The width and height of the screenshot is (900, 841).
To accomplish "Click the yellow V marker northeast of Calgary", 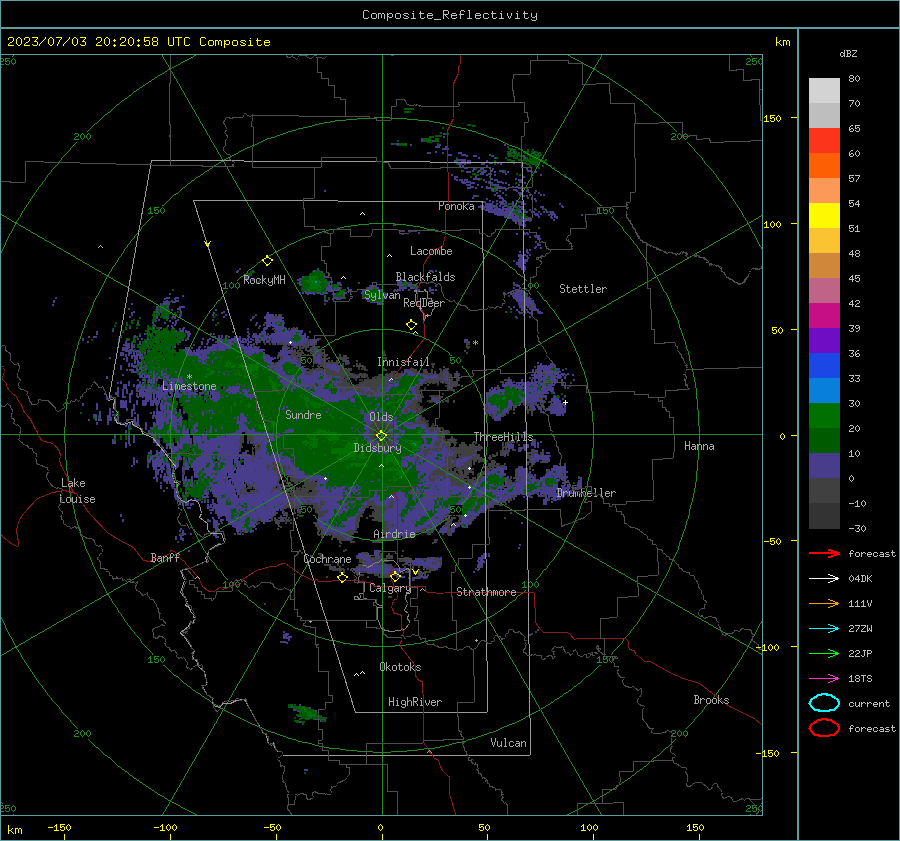I will (x=415, y=572).
